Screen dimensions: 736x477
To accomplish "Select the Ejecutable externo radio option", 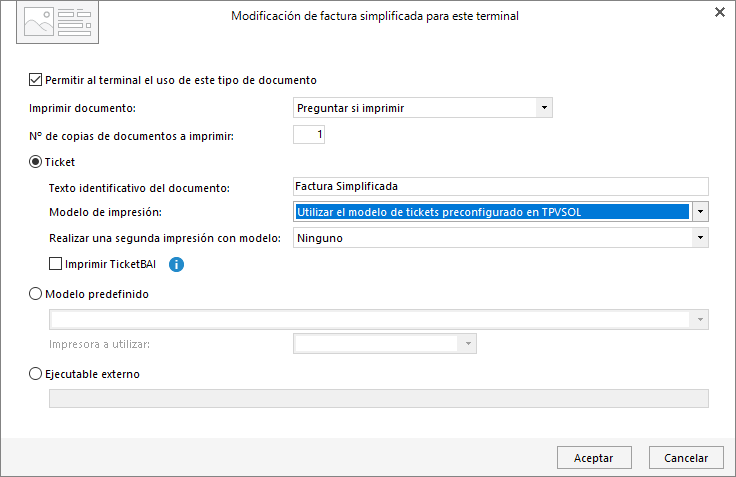I will click(x=35, y=374).
